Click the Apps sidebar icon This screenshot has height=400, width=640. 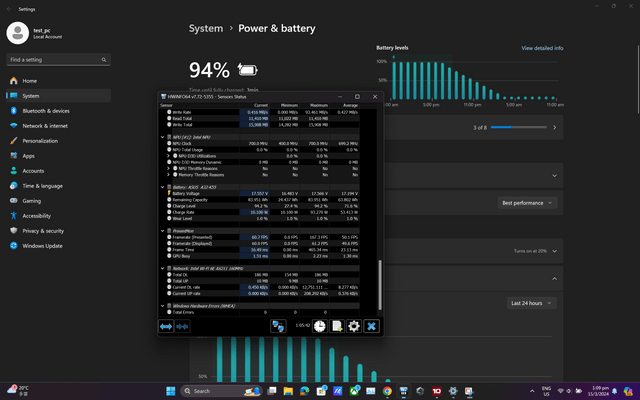(x=13, y=156)
